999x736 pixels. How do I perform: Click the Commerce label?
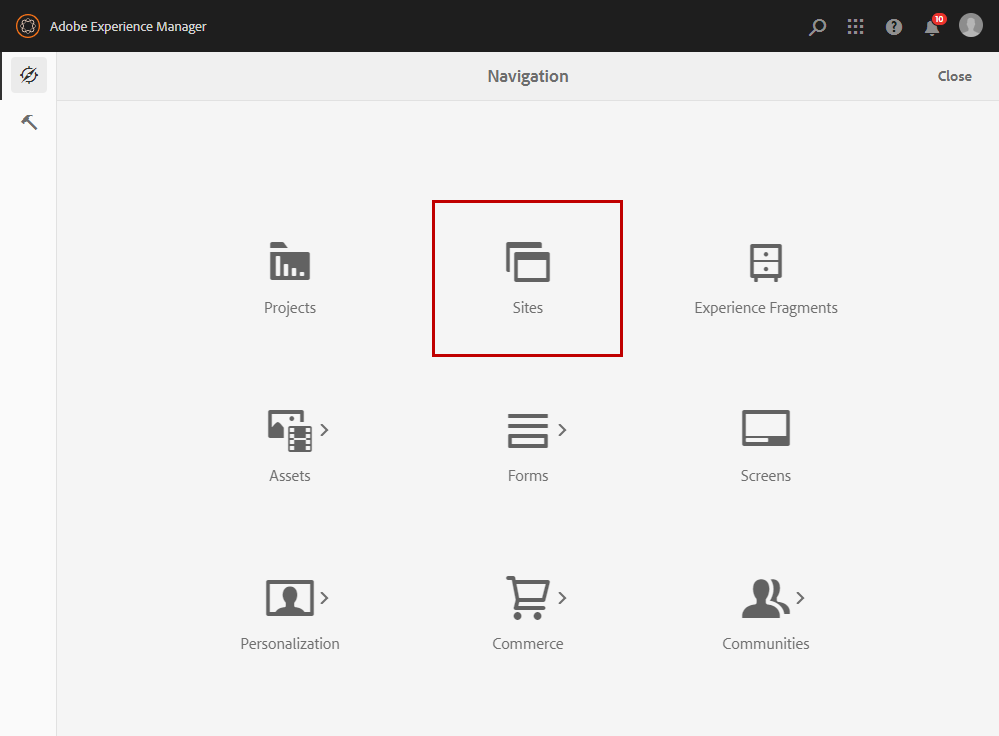[528, 644]
